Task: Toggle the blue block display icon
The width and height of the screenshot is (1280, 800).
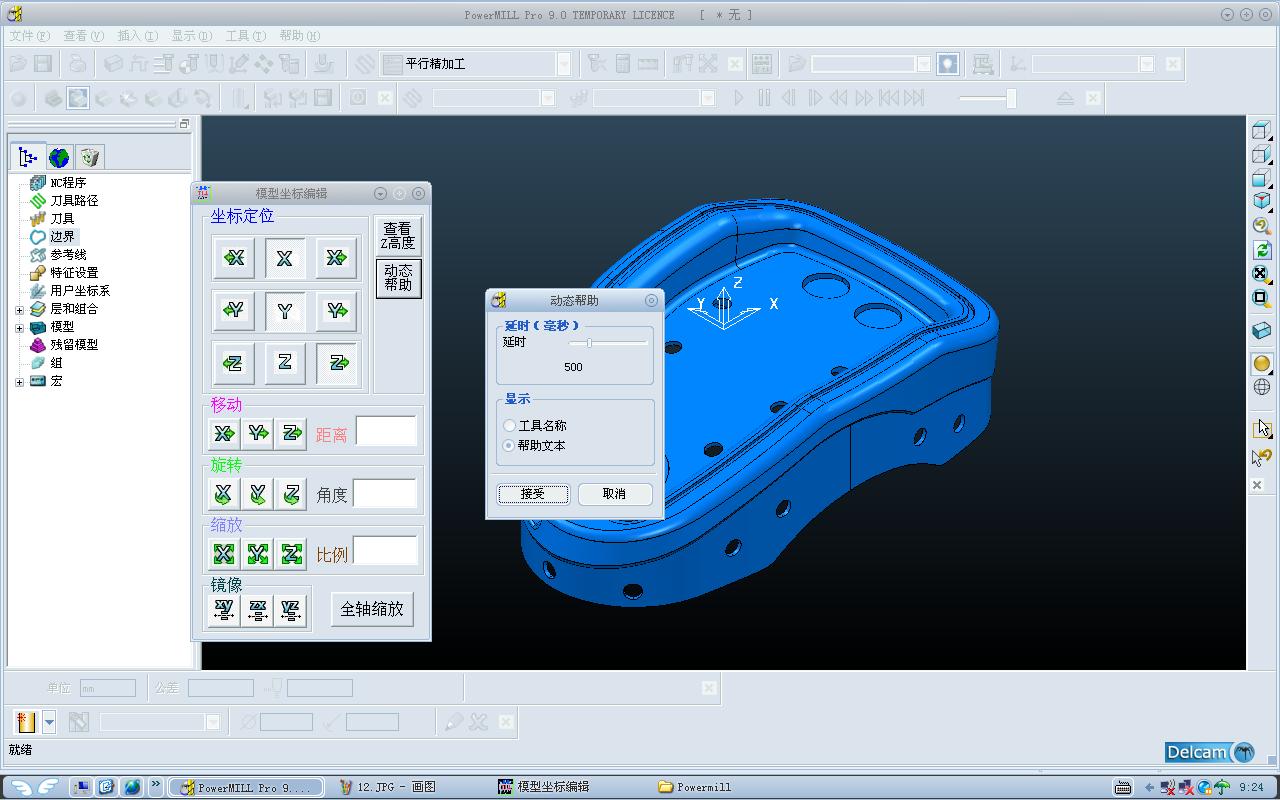Action: click(x=1262, y=331)
